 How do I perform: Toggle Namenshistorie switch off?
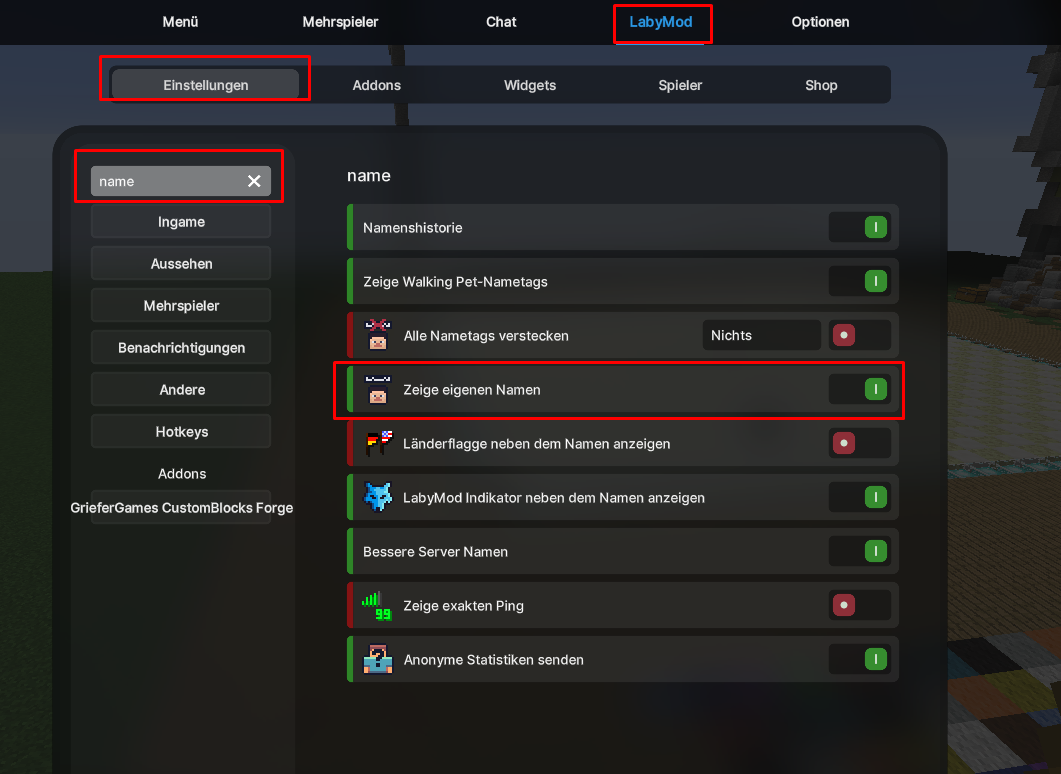859,227
